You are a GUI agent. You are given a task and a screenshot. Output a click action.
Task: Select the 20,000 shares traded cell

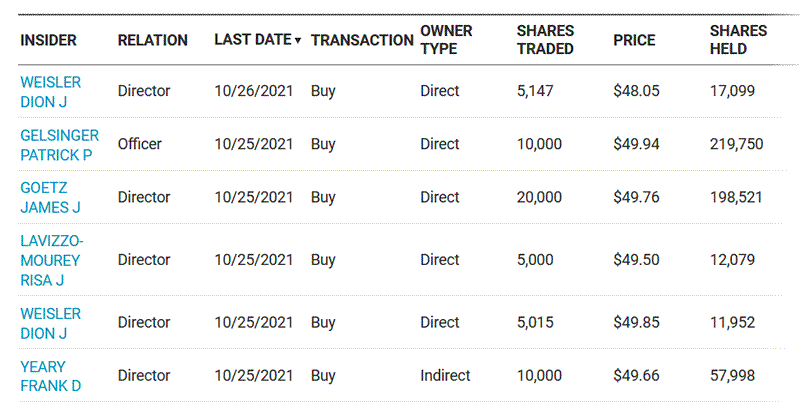click(539, 197)
